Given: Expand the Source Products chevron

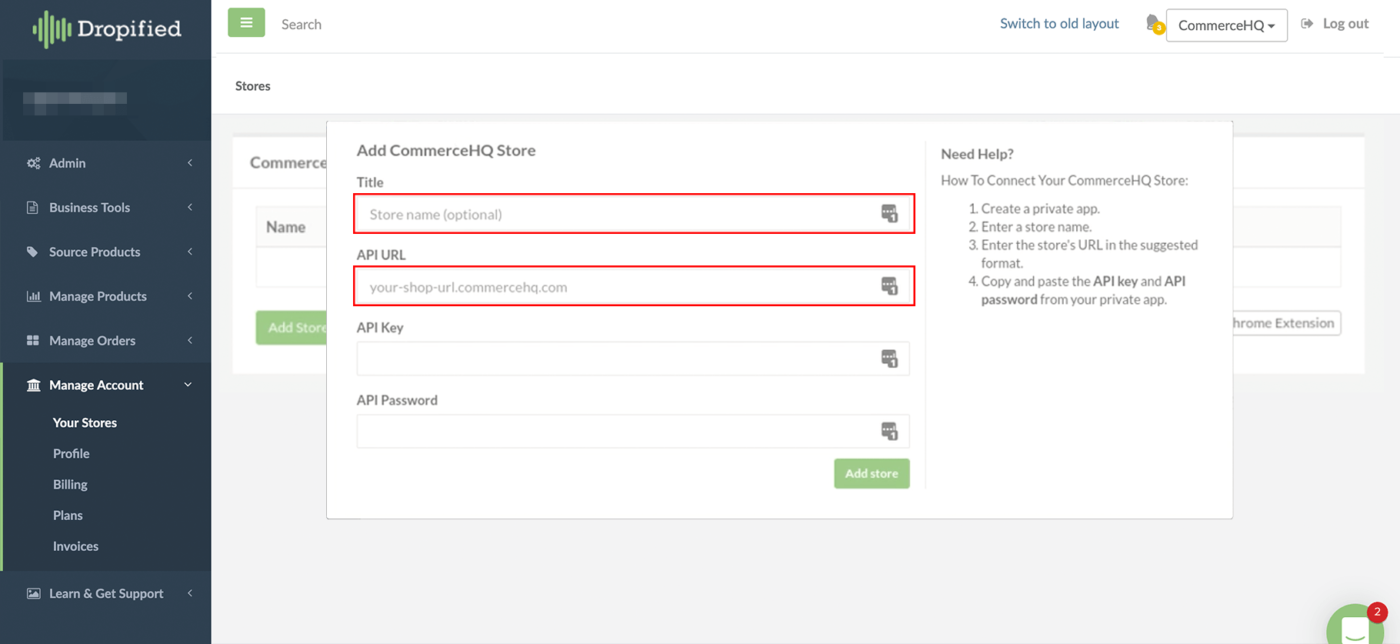Looking at the screenshot, I should (x=190, y=252).
